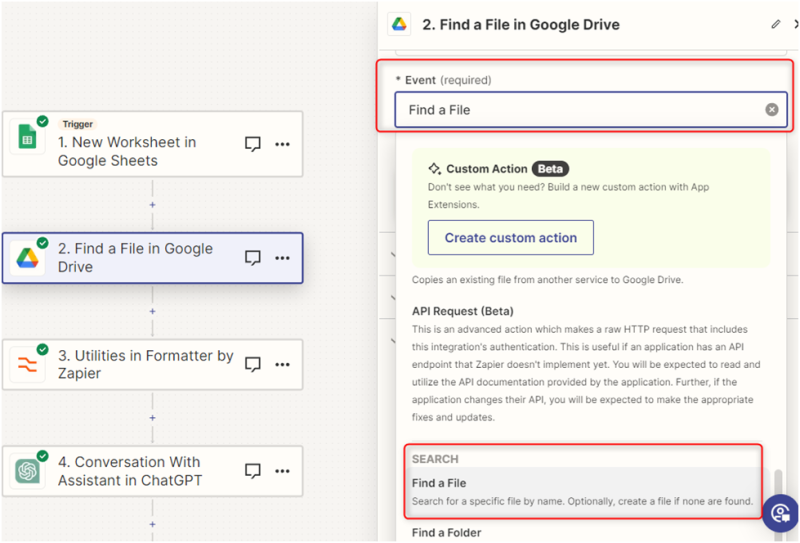Click Create custom action button
Image resolution: width=800 pixels, height=543 pixels.
510,238
